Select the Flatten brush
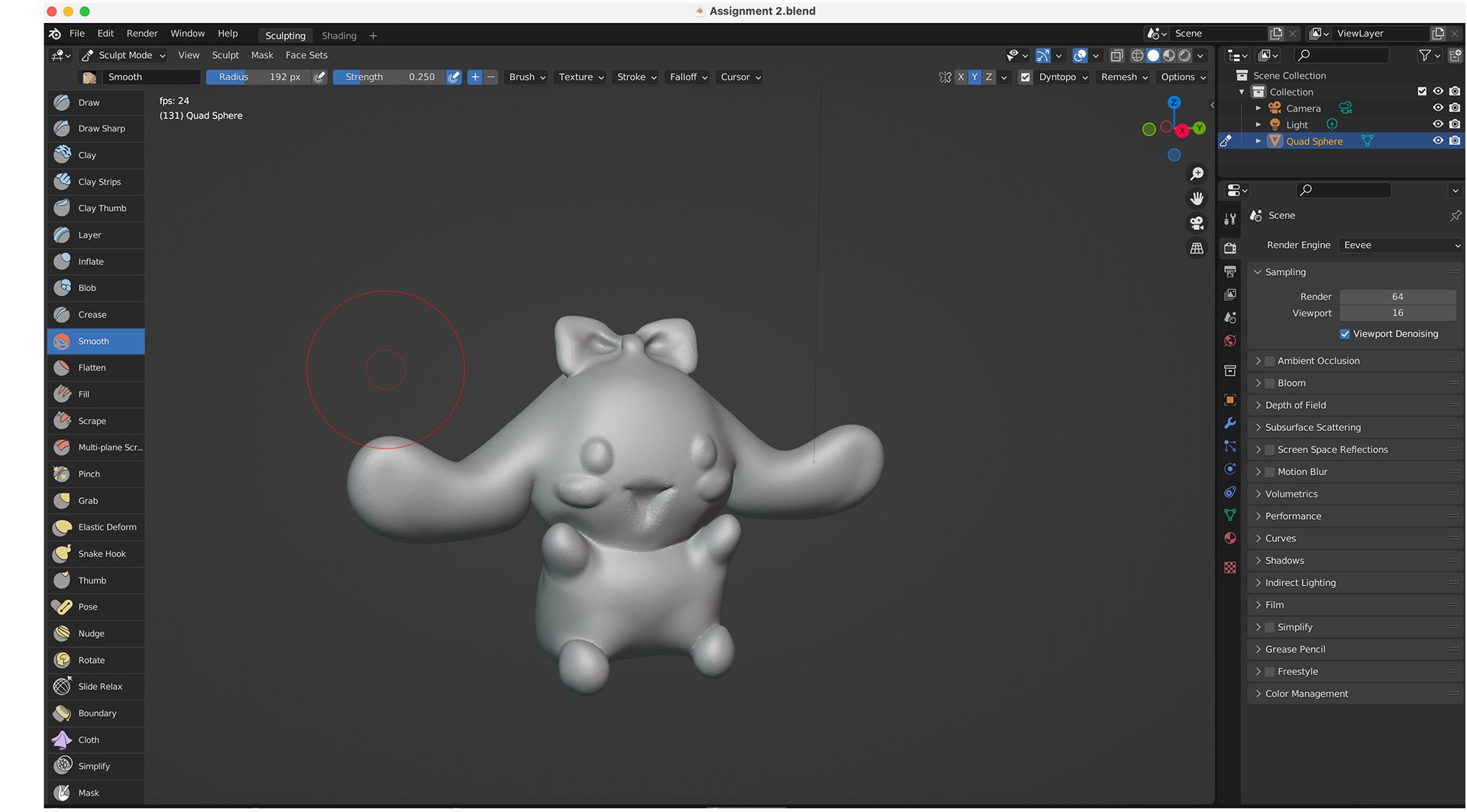This screenshot has width=1467, height=812. (x=96, y=367)
